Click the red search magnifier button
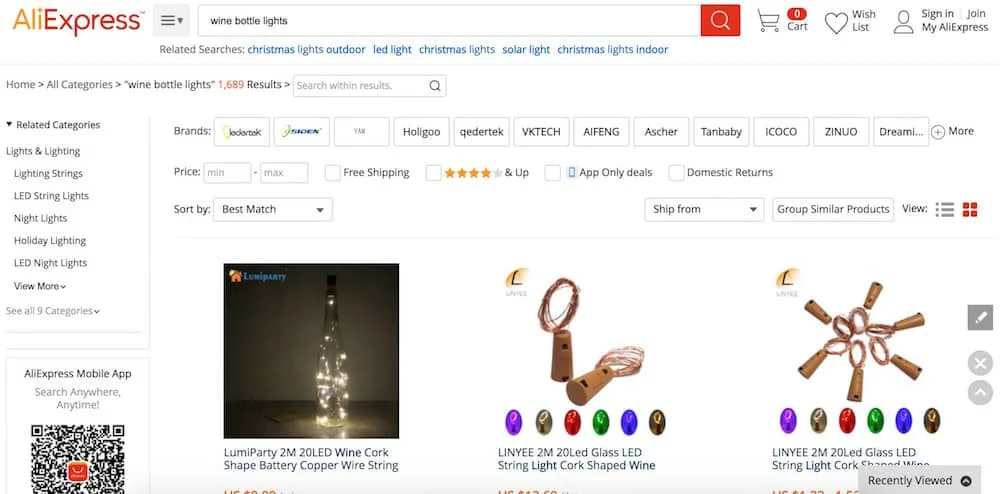Screen dimensions: 1000x494 (720, 20)
